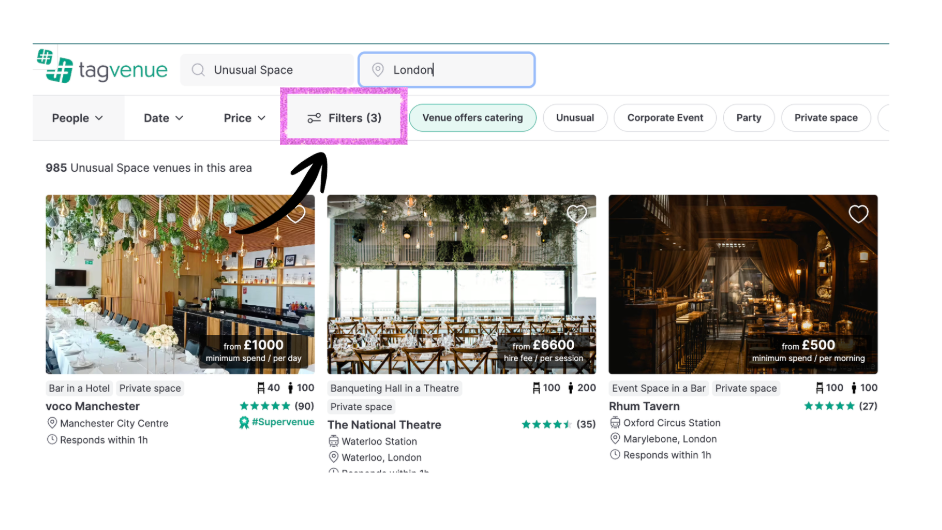The height and width of the screenshot is (530, 942).
Task: Click voco Manchester standing capacity person icon
Action: pyautogui.click(x=290, y=388)
